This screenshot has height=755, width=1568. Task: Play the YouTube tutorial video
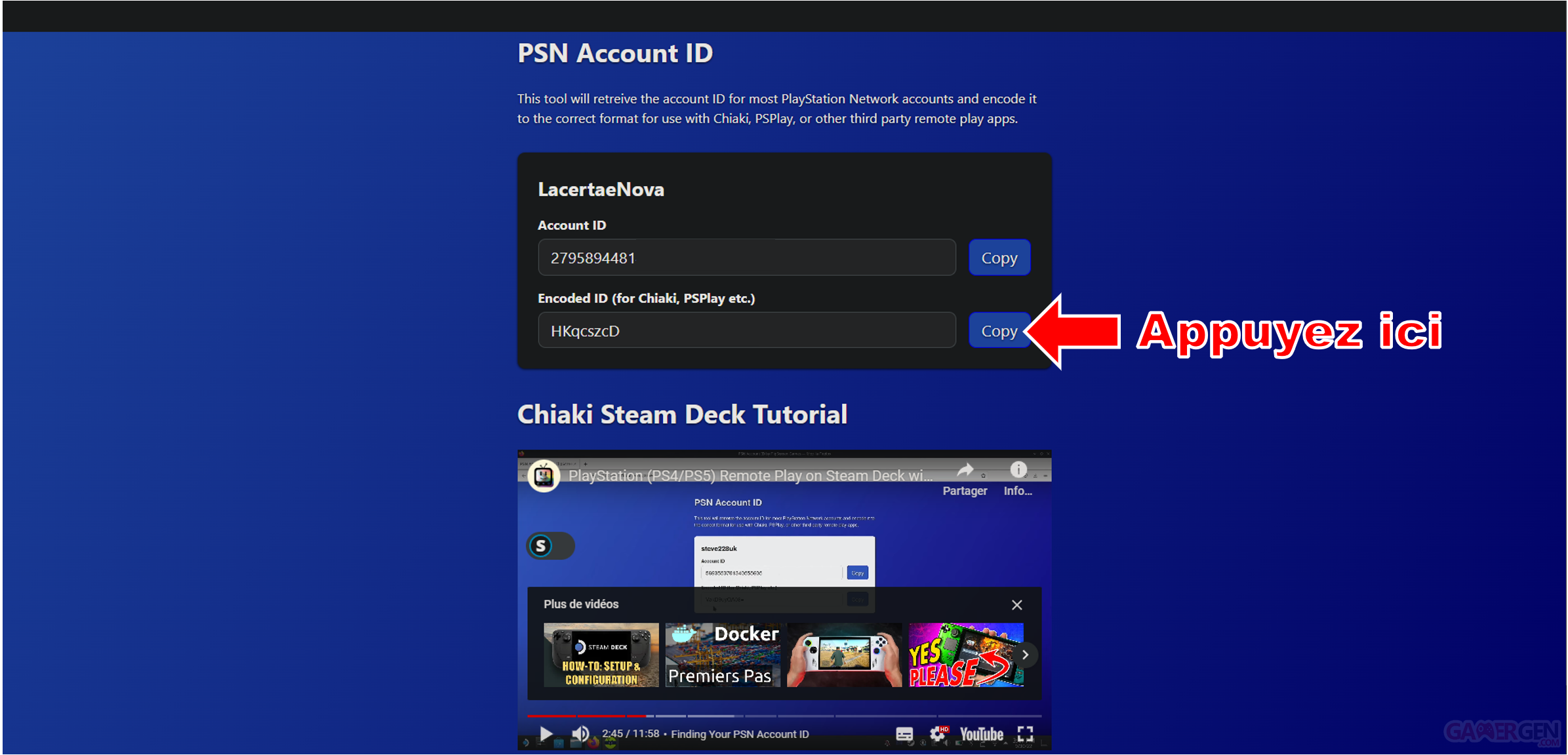click(546, 734)
